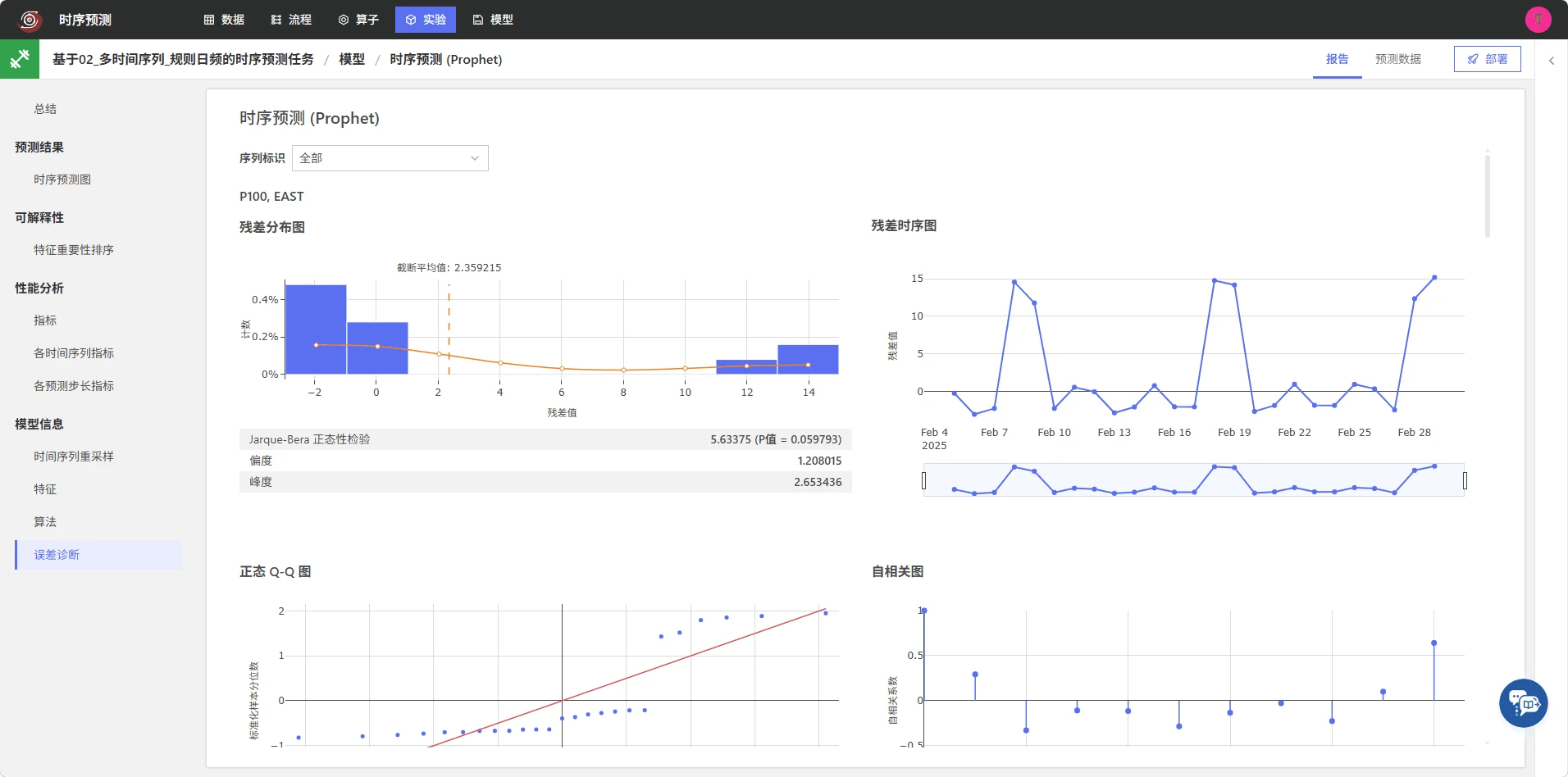The height and width of the screenshot is (777, 1568).
Task: Click the 部署 button
Action: point(1487,59)
